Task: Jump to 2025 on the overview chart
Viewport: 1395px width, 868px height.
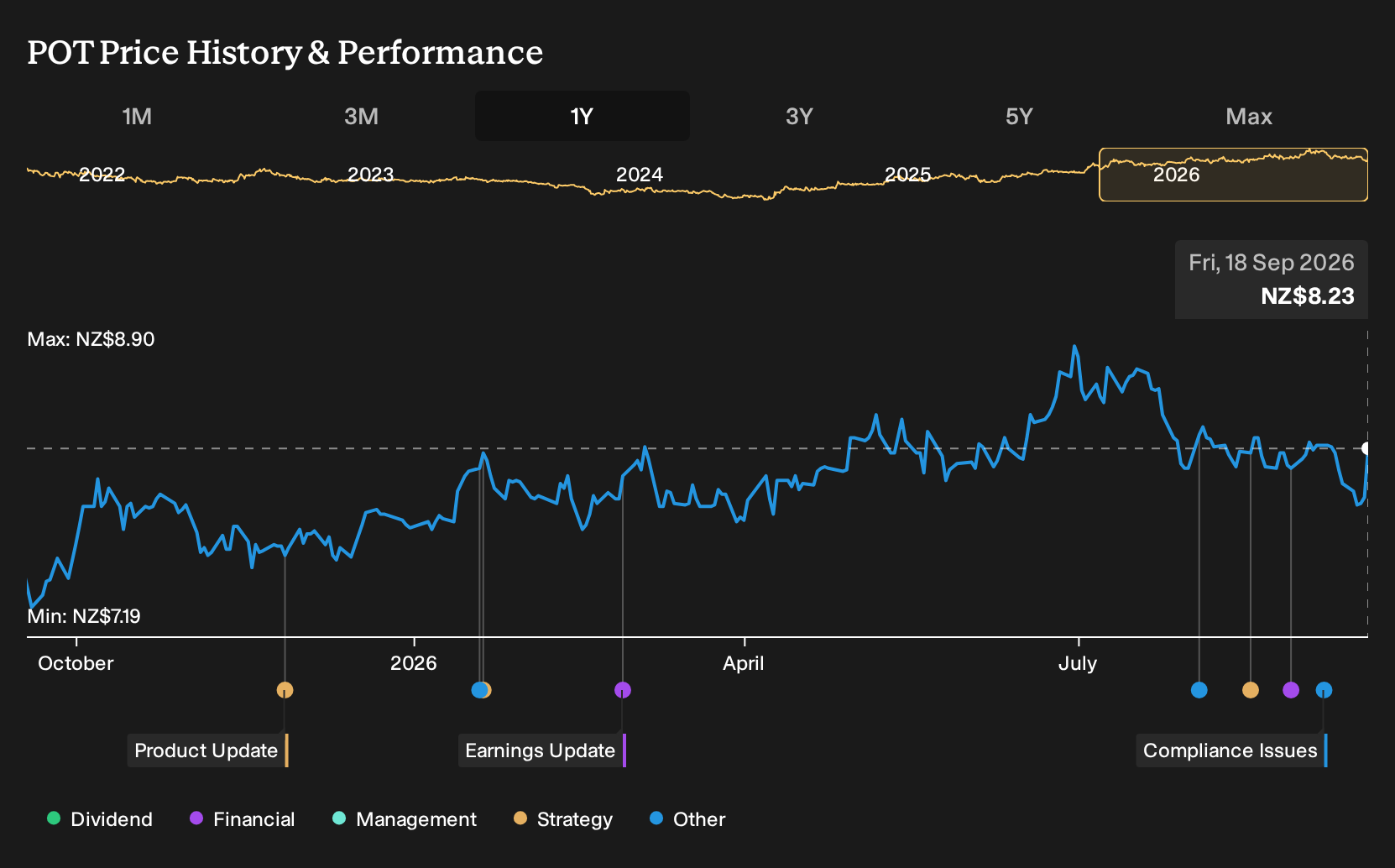Action: (907, 175)
